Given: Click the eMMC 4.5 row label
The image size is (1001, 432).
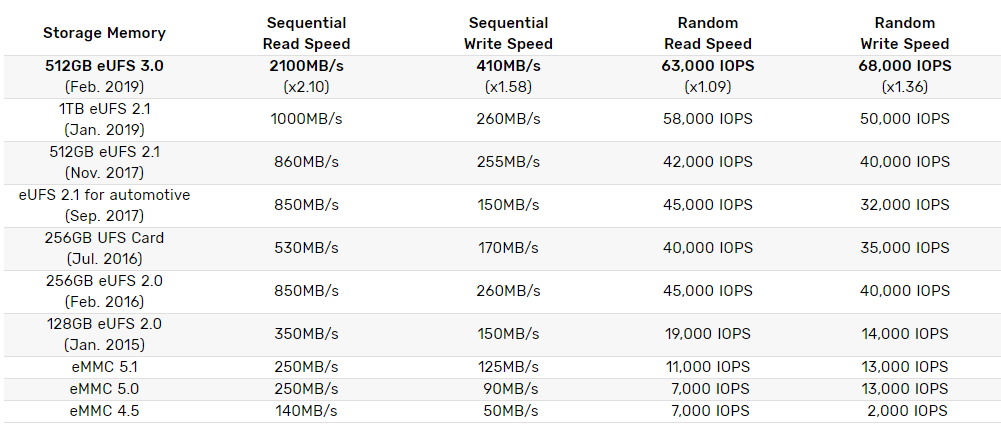Looking at the screenshot, I should click(x=104, y=410).
